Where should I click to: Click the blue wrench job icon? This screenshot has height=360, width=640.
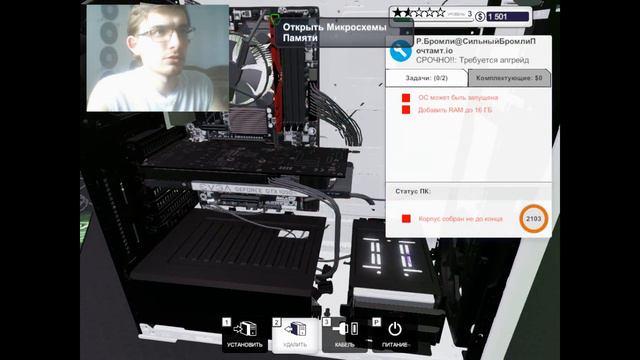(400, 51)
